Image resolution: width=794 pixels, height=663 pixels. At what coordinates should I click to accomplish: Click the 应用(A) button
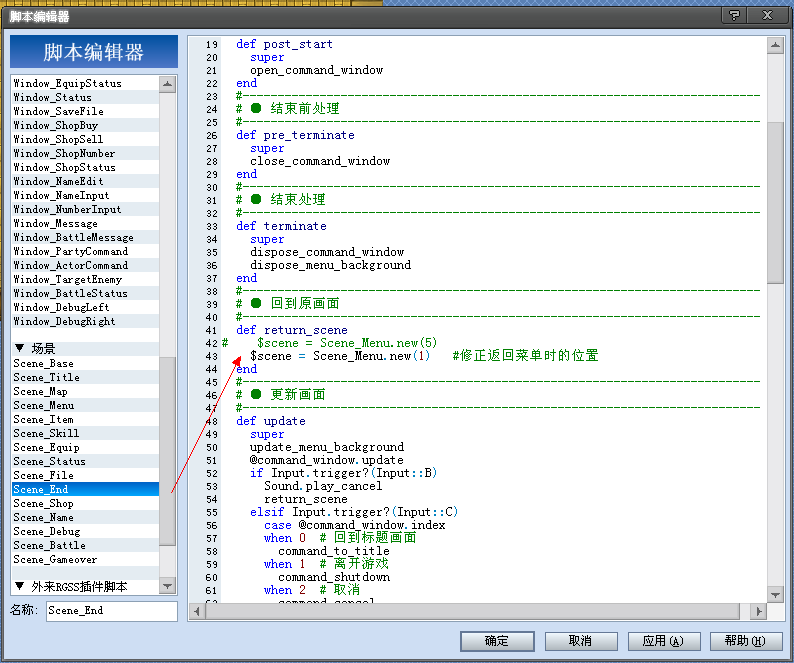(664, 641)
